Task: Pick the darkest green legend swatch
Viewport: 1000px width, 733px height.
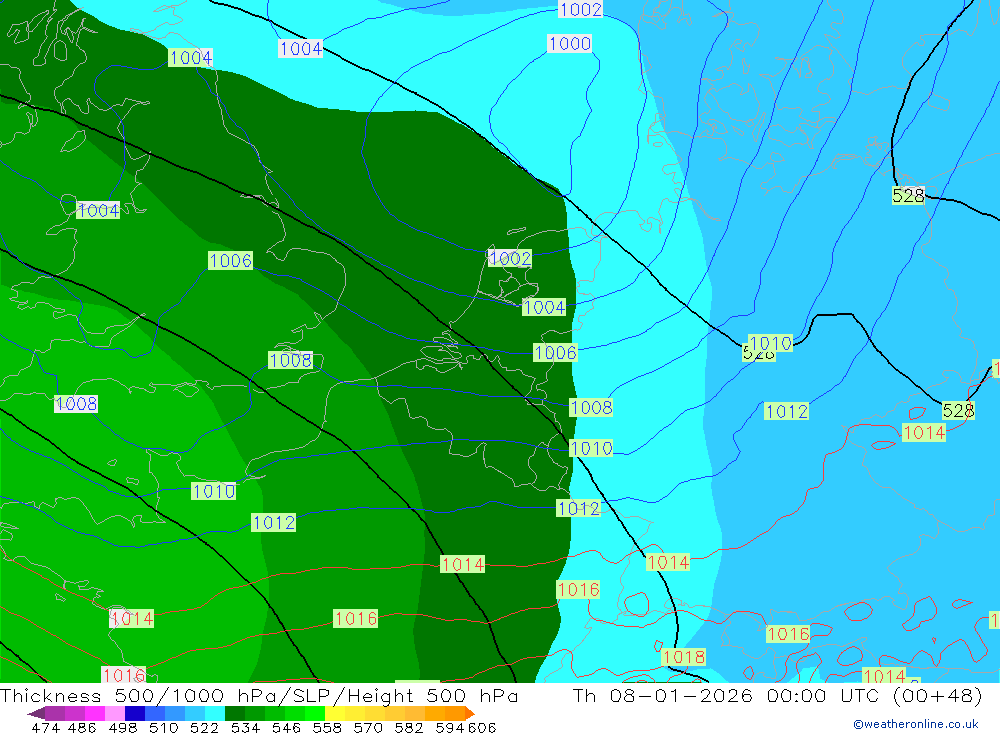Action: [235, 713]
